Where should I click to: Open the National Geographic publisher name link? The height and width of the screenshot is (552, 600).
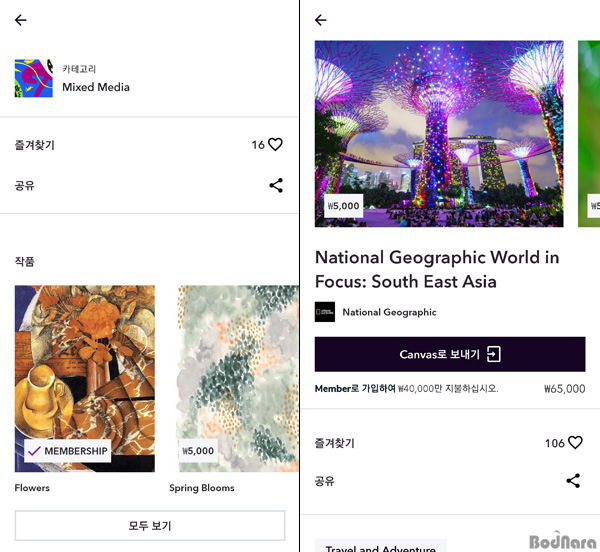coord(389,312)
